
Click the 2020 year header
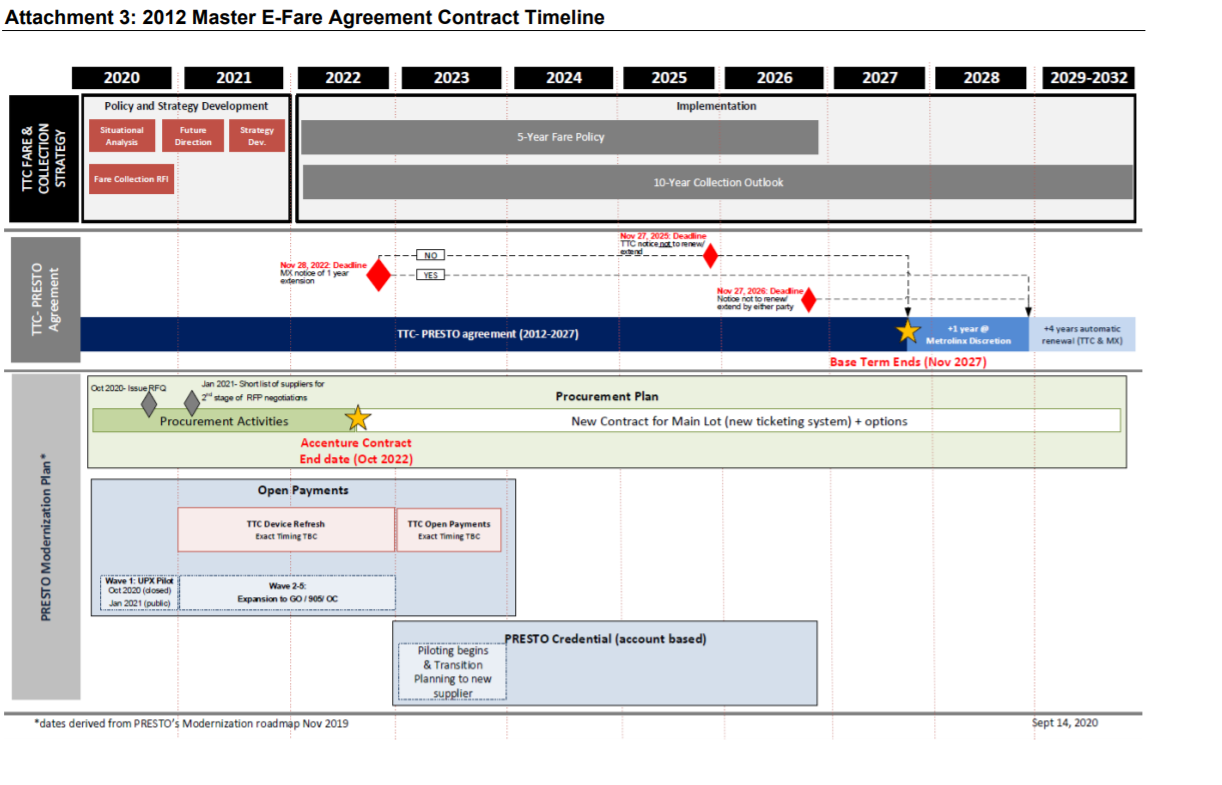[122, 78]
